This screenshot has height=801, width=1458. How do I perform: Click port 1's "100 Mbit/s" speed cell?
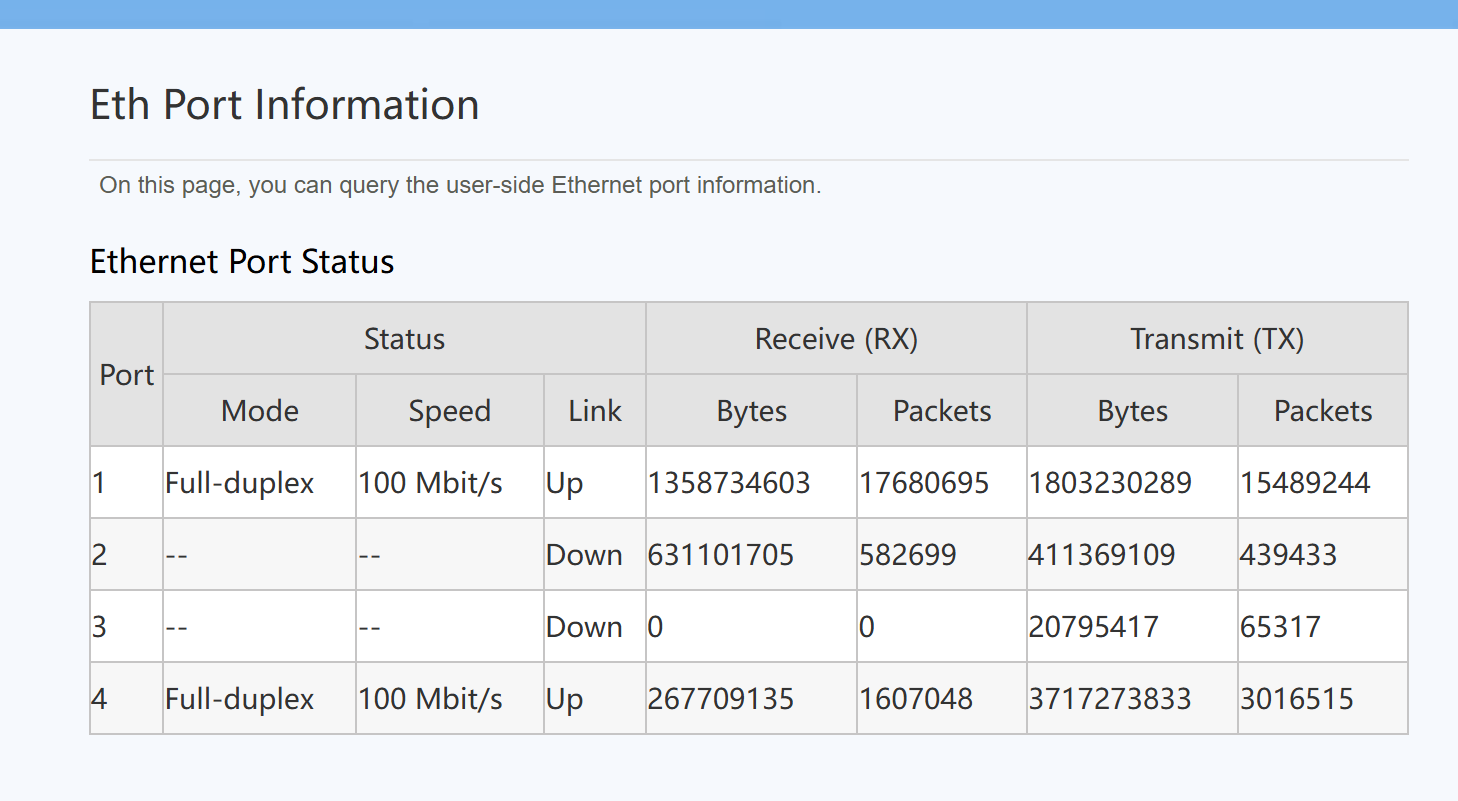pyautogui.click(x=450, y=483)
